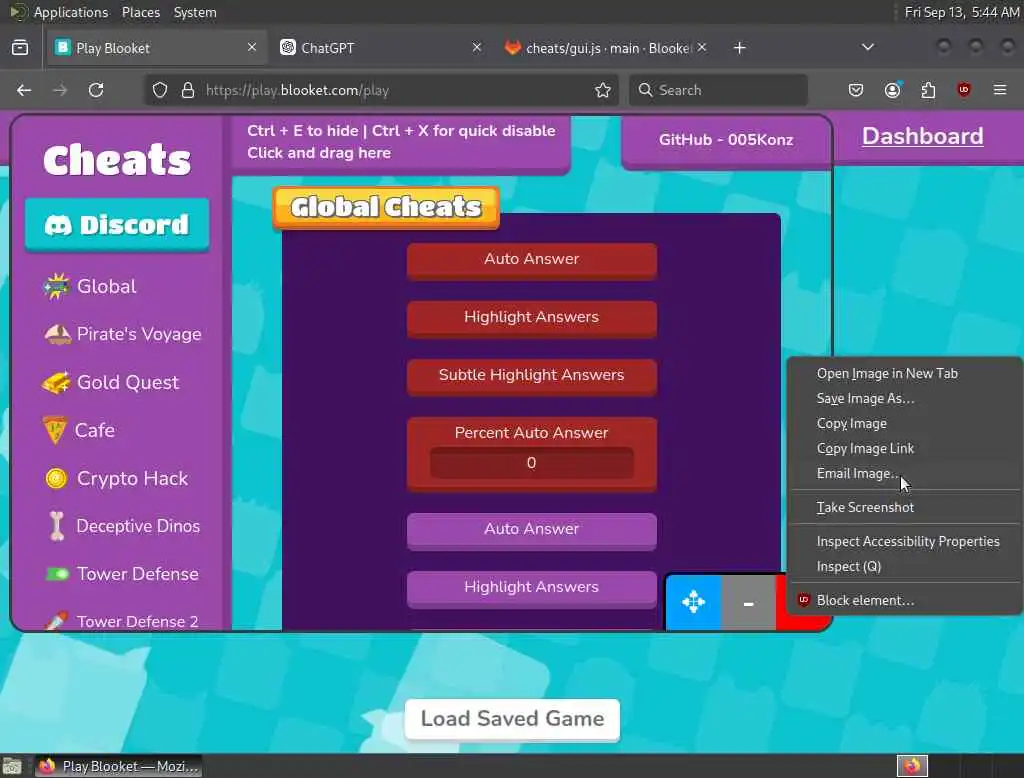Click the Play Blooket taskbar window button
This screenshot has height=778, width=1024.
pyautogui.click(x=118, y=766)
